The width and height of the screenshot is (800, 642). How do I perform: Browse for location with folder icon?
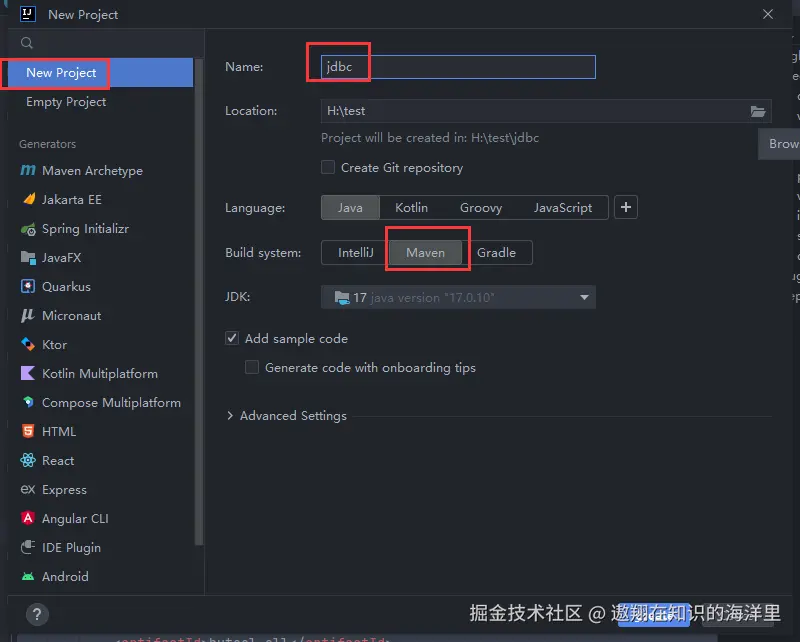758,111
